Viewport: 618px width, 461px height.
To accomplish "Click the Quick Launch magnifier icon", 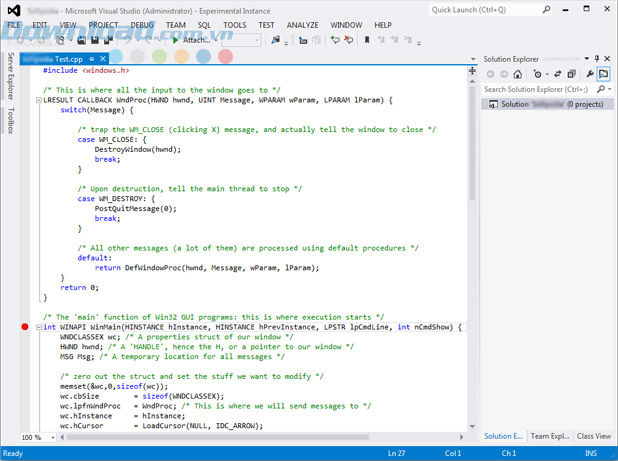I will click(546, 9).
